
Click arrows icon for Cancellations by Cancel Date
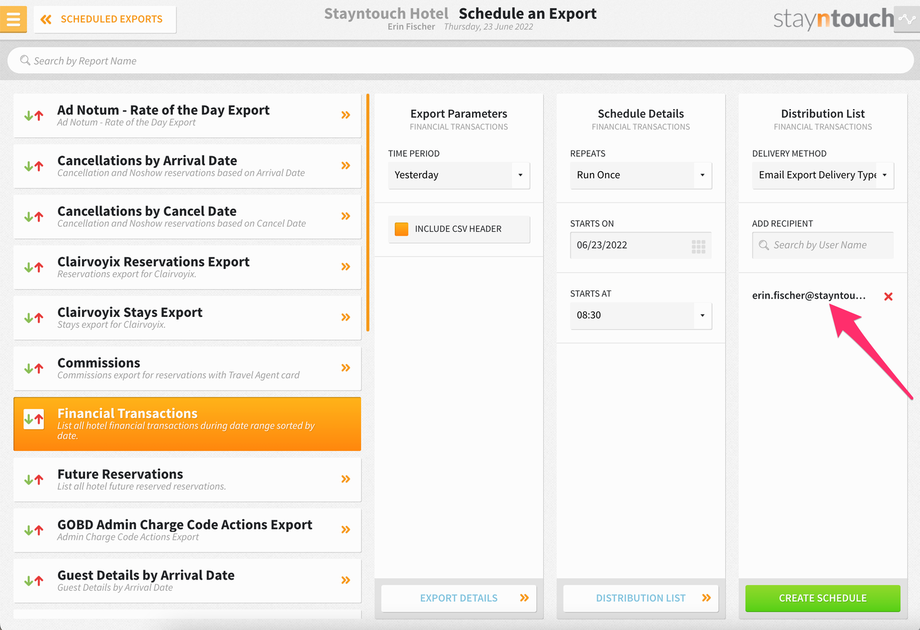click(x=33, y=216)
